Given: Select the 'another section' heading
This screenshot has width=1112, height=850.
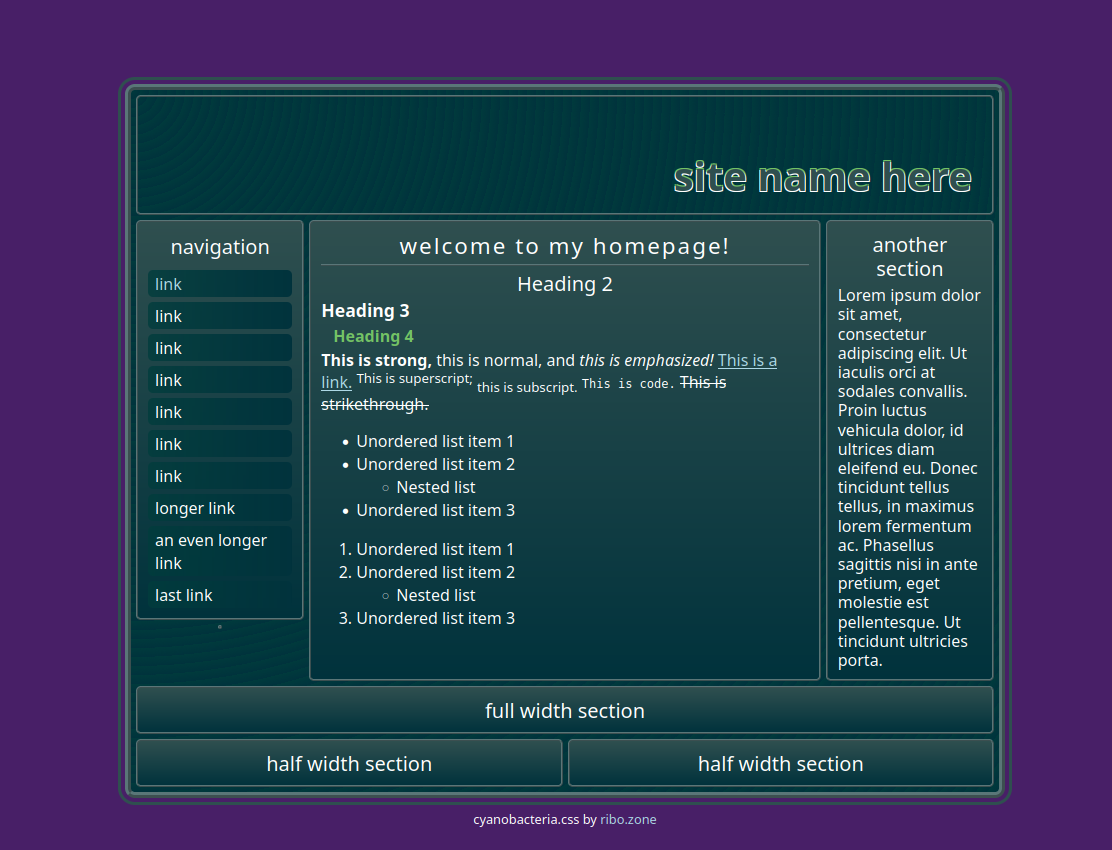Looking at the screenshot, I should (909, 257).
